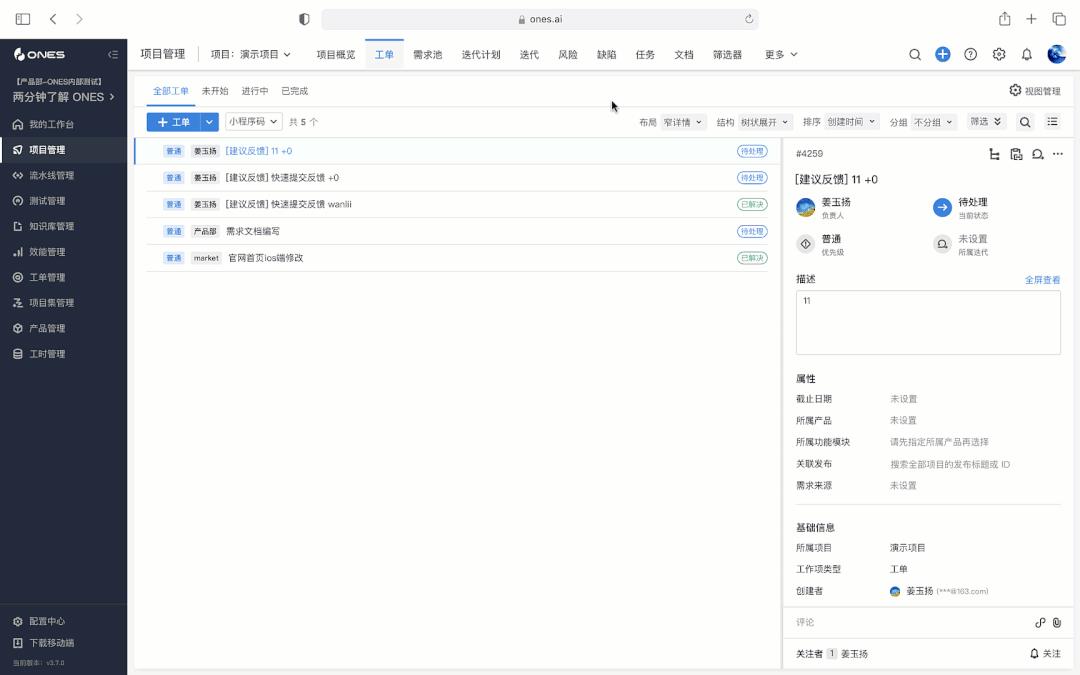Open the search icon in the top bar
The image size is (1080, 675).
(x=915, y=54)
